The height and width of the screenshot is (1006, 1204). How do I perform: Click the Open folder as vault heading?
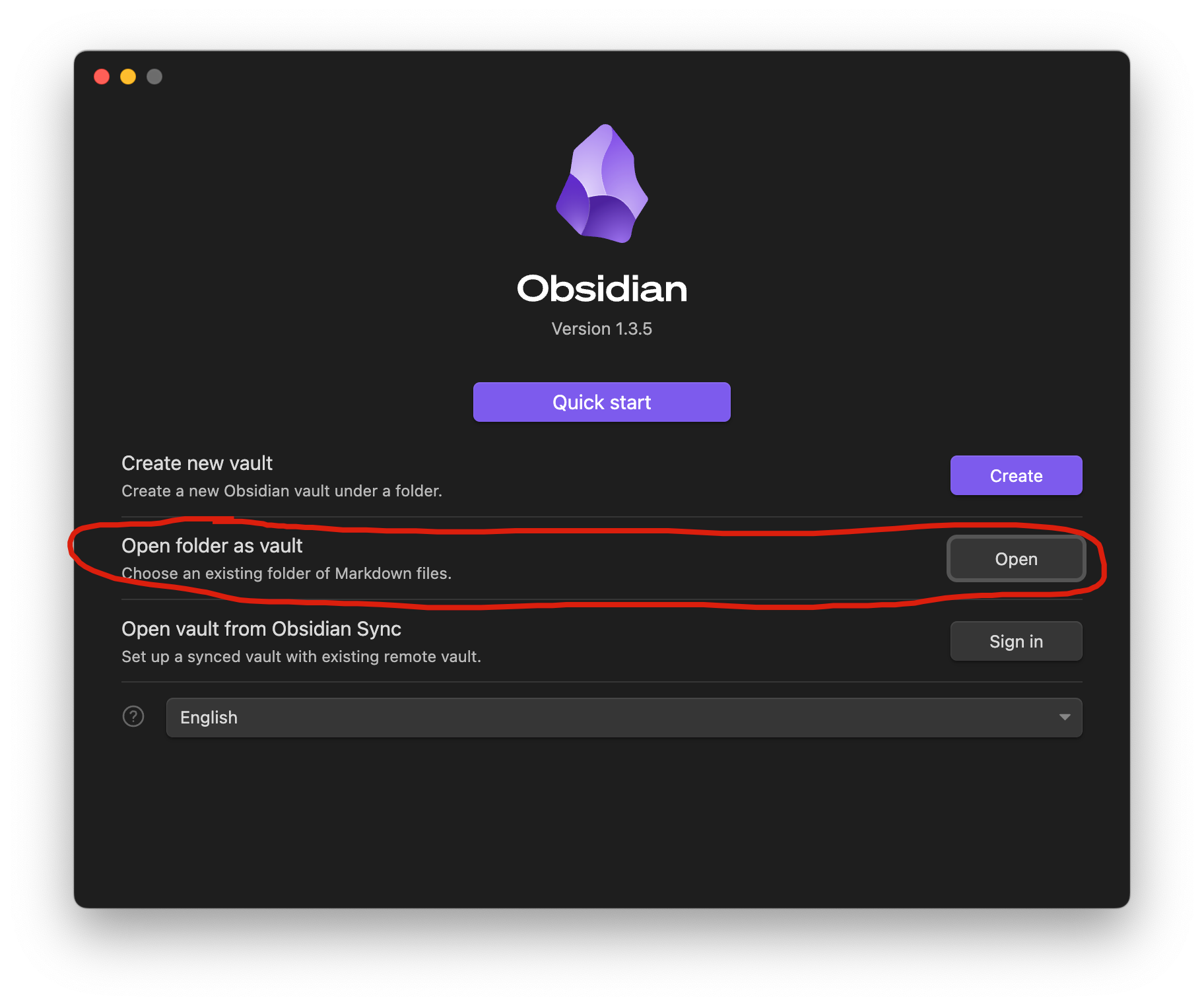212,546
